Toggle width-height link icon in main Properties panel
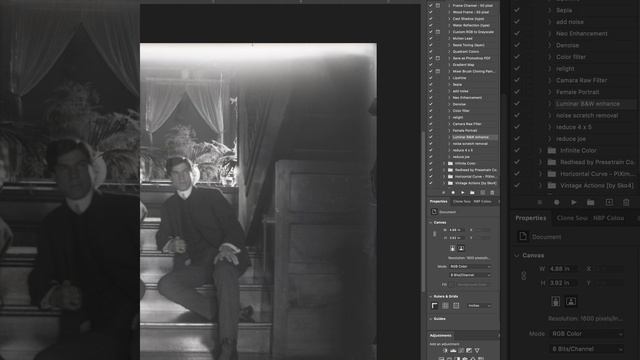 tap(434, 234)
